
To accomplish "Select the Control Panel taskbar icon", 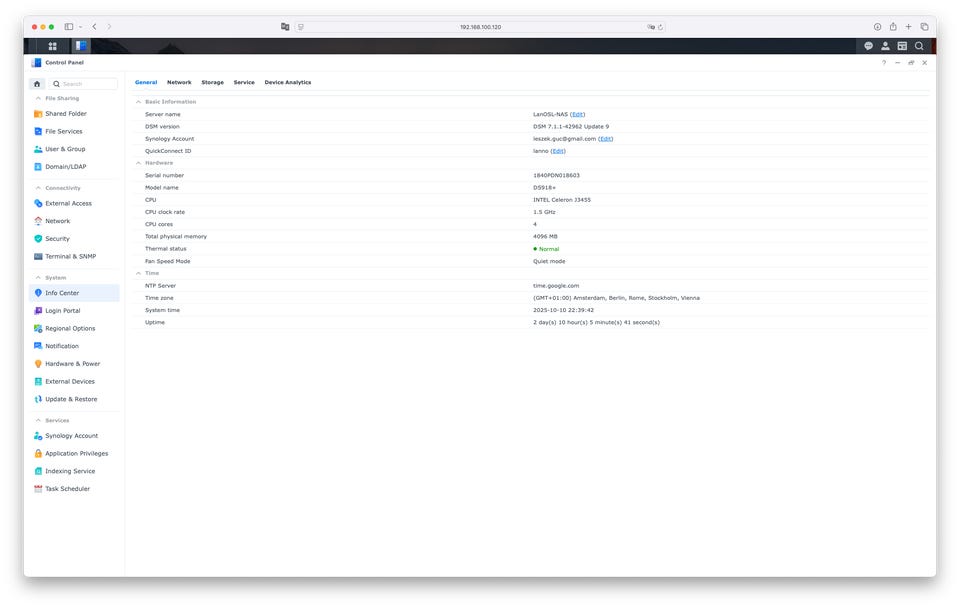I will 81,46.
